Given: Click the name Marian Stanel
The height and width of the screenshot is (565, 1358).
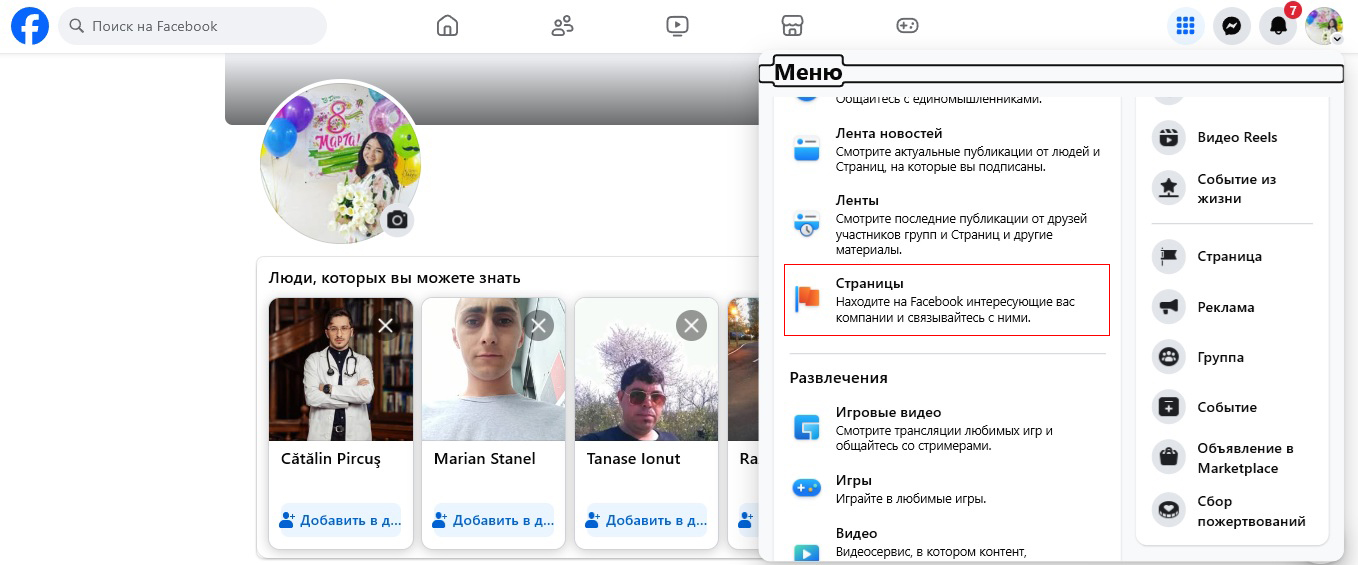Looking at the screenshot, I should point(485,459).
